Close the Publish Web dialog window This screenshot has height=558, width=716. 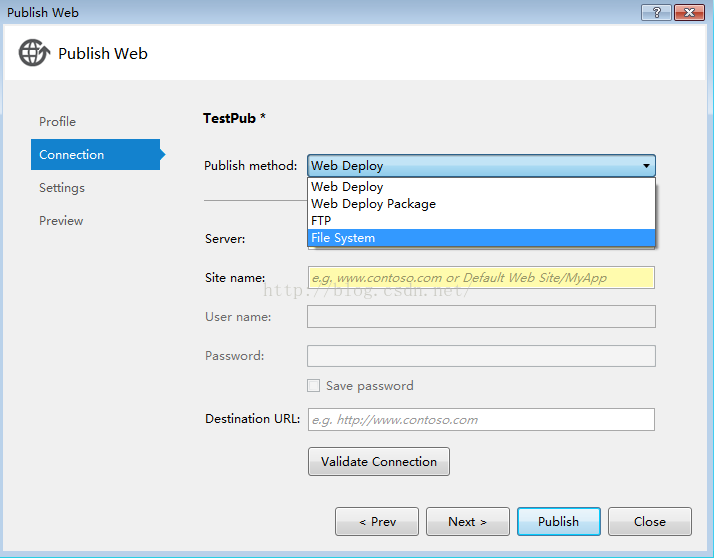point(690,13)
